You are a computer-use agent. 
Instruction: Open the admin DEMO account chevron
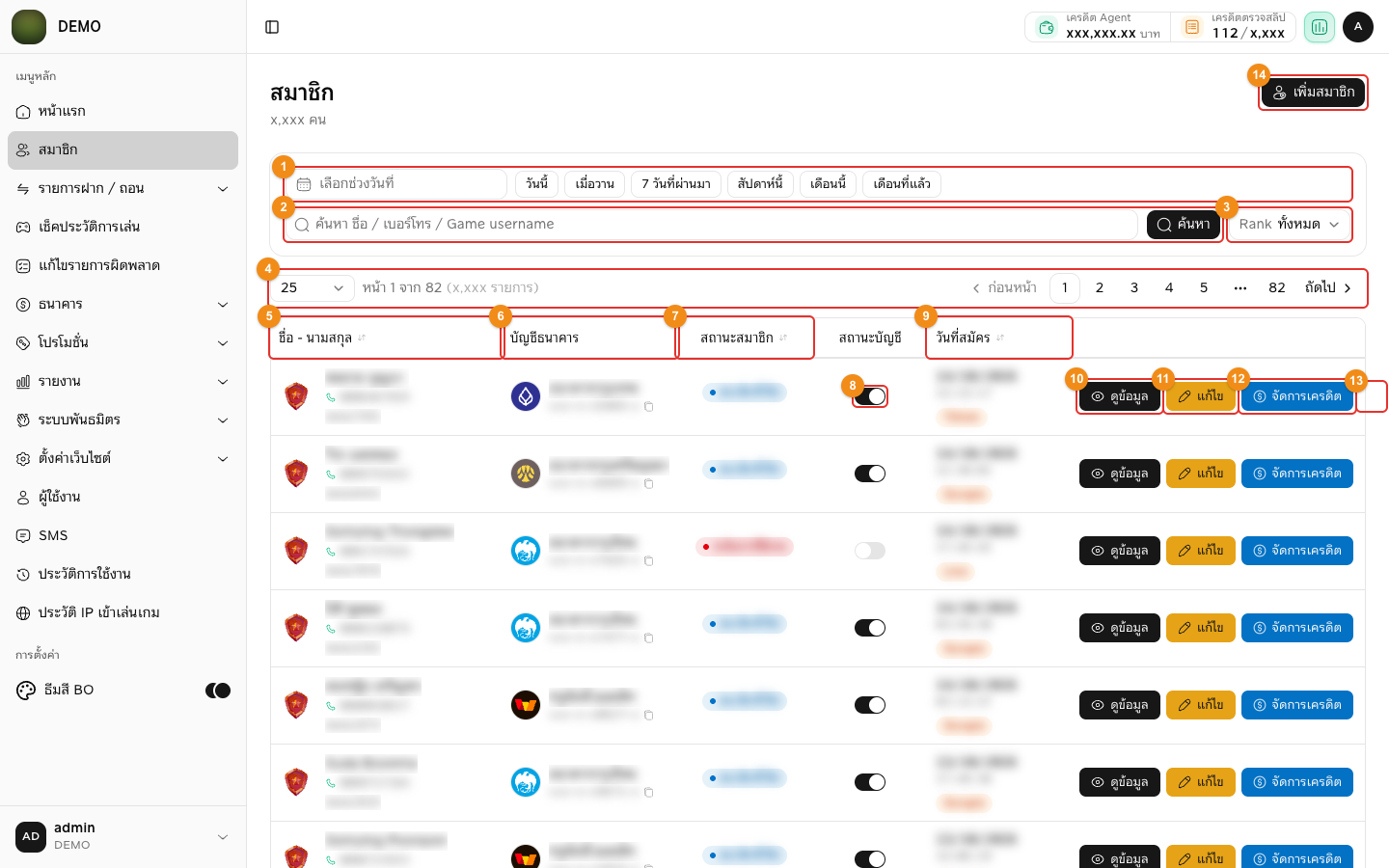[223, 837]
